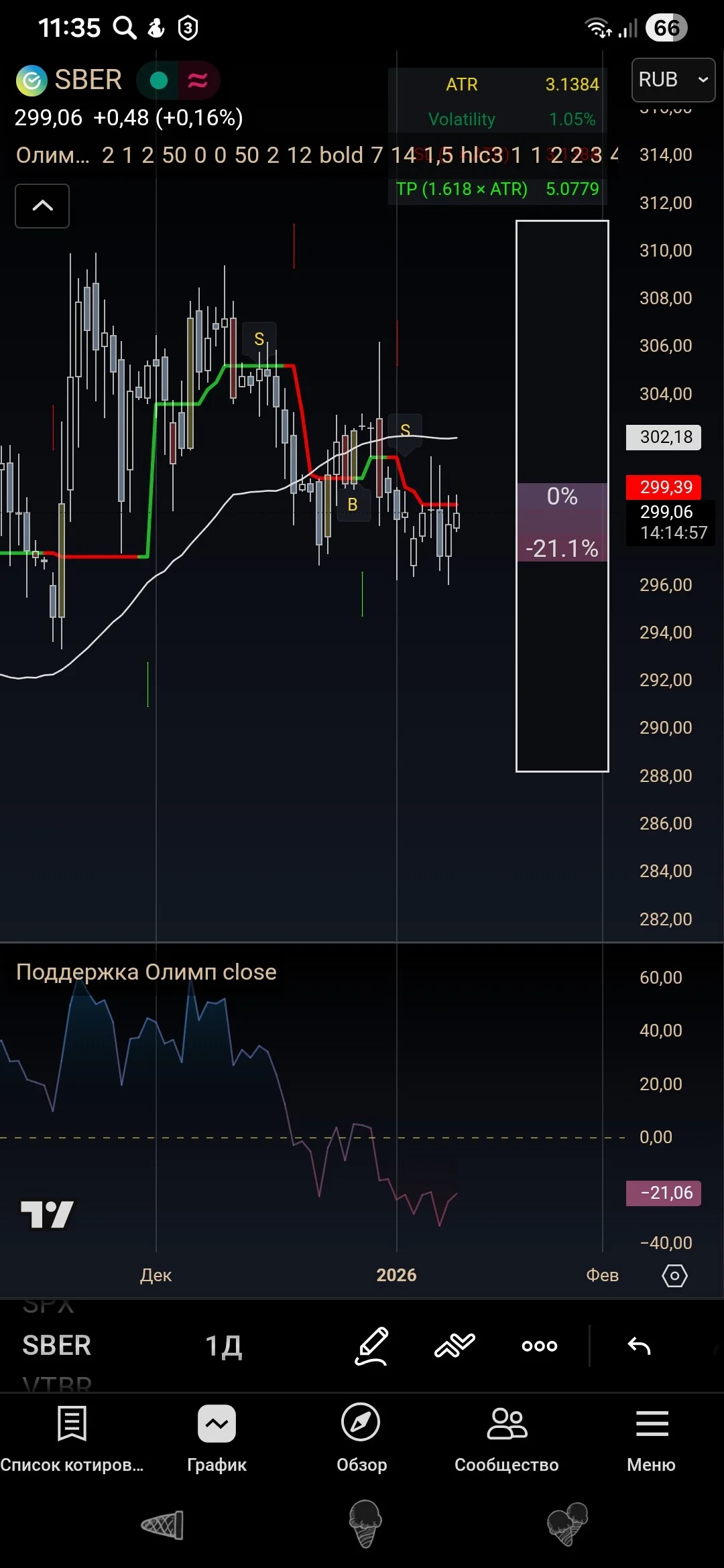The image size is (724, 1568).
Task: Open the three-circle more options menu
Action: pos(540,1346)
